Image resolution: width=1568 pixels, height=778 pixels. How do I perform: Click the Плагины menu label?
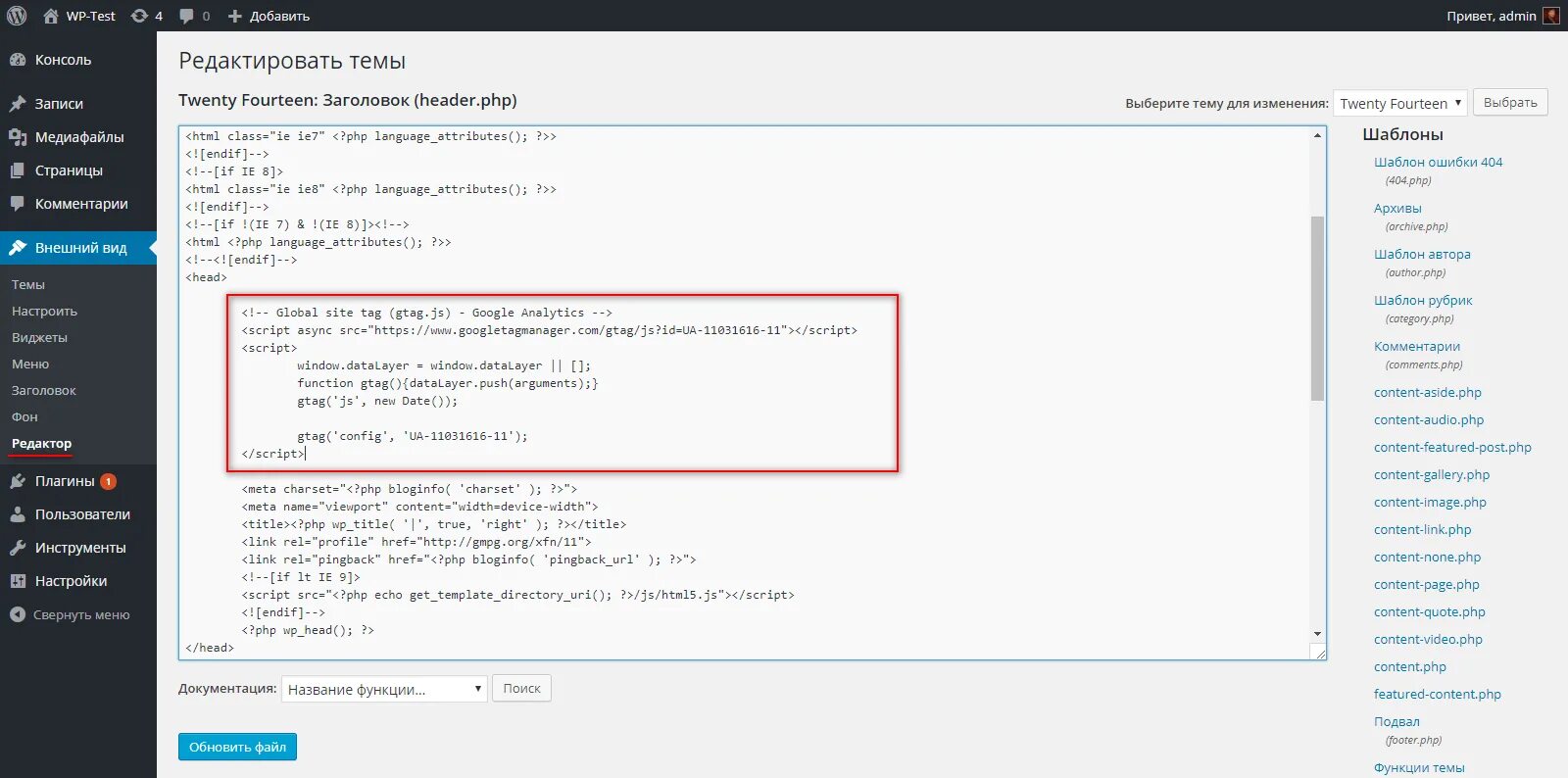[65, 481]
